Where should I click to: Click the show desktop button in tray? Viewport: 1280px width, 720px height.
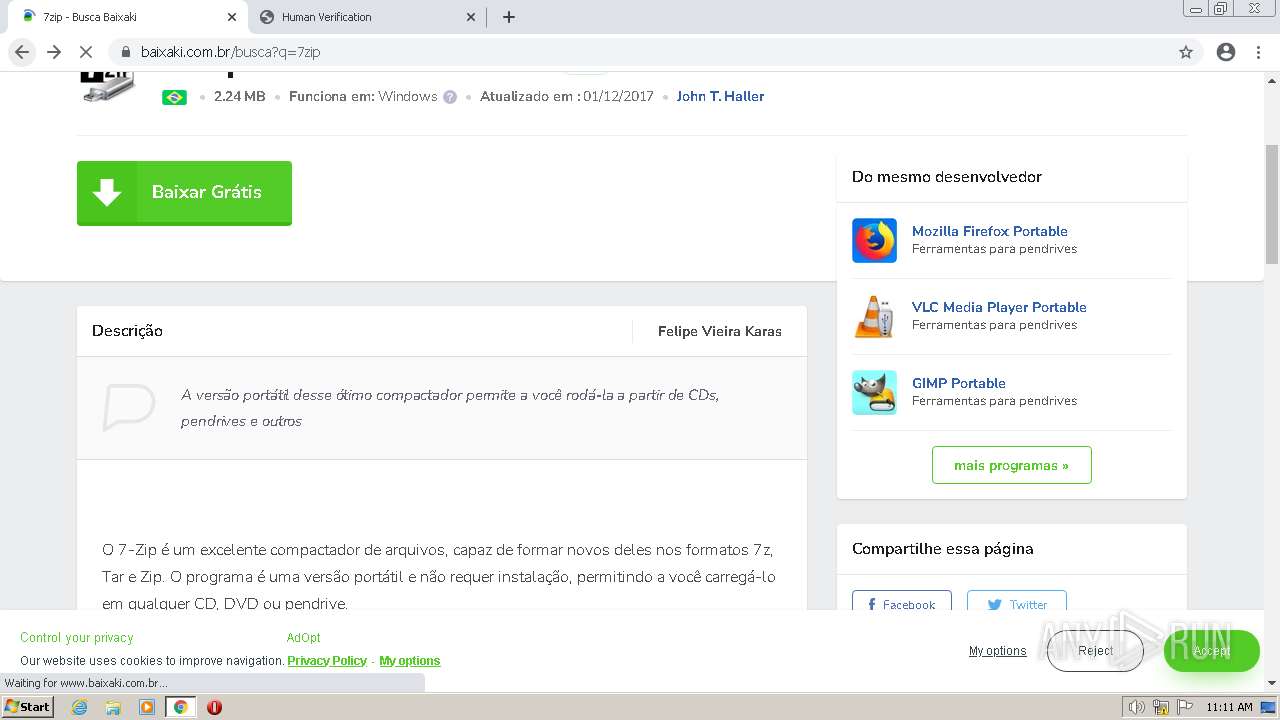pyautogui.click(x=1268, y=707)
